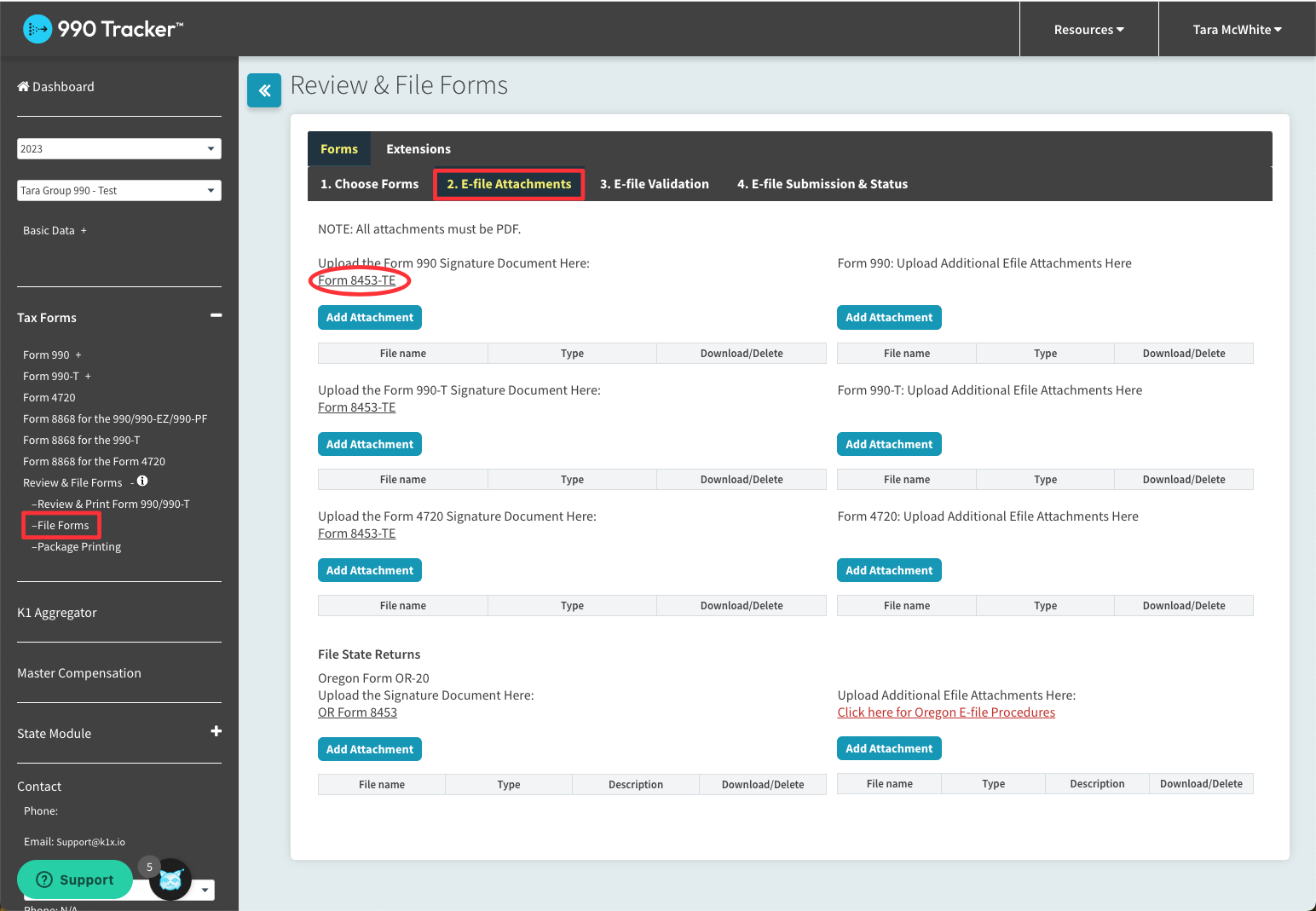1316x911 pixels.
Task: Click the 990 Tracker logo icon
Action: point(38,29)
